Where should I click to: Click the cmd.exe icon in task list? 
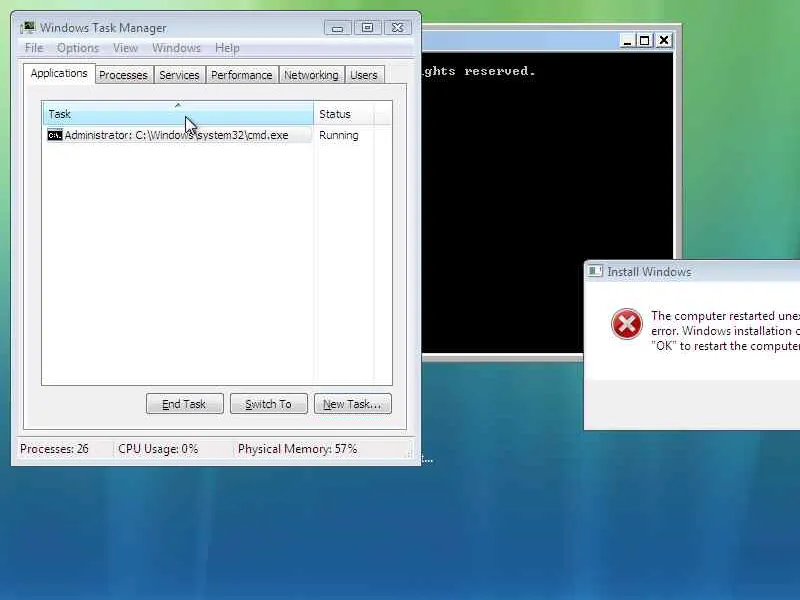pos(55,135)
